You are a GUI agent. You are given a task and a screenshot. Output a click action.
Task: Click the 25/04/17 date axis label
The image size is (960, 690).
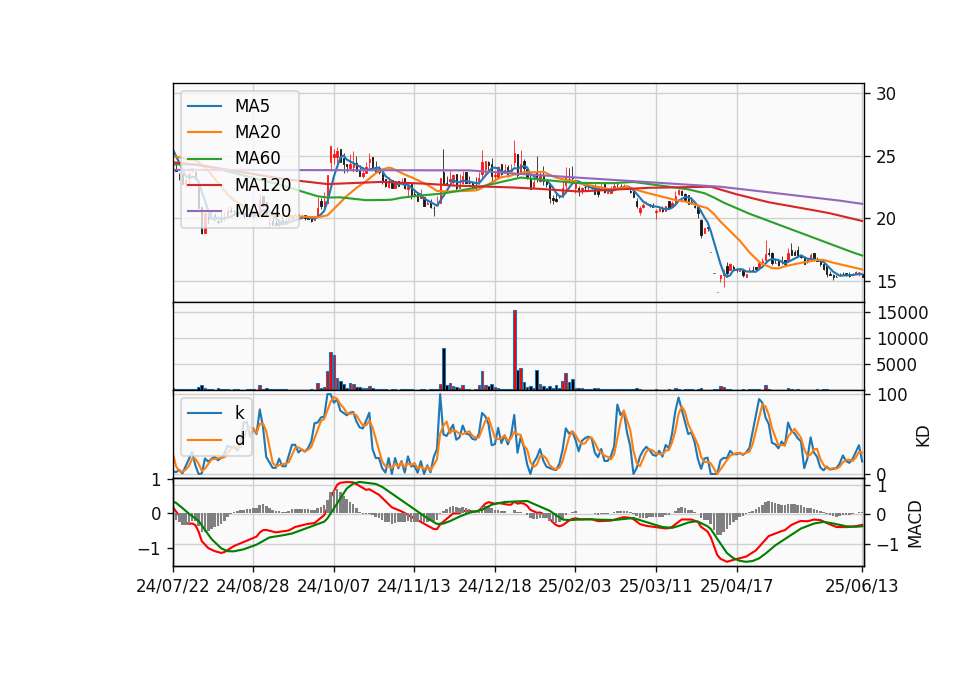(737, 586)
